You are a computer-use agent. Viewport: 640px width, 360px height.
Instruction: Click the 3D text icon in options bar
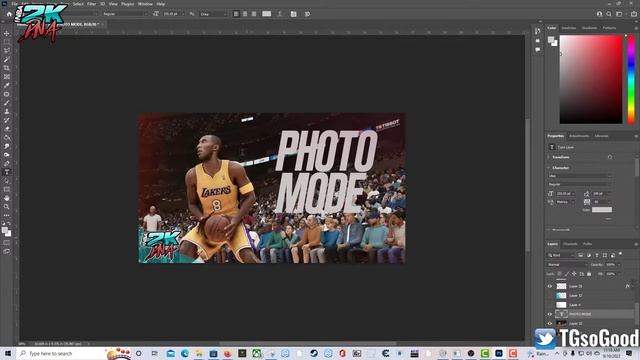pyautogui.click(x=307, y=14)
